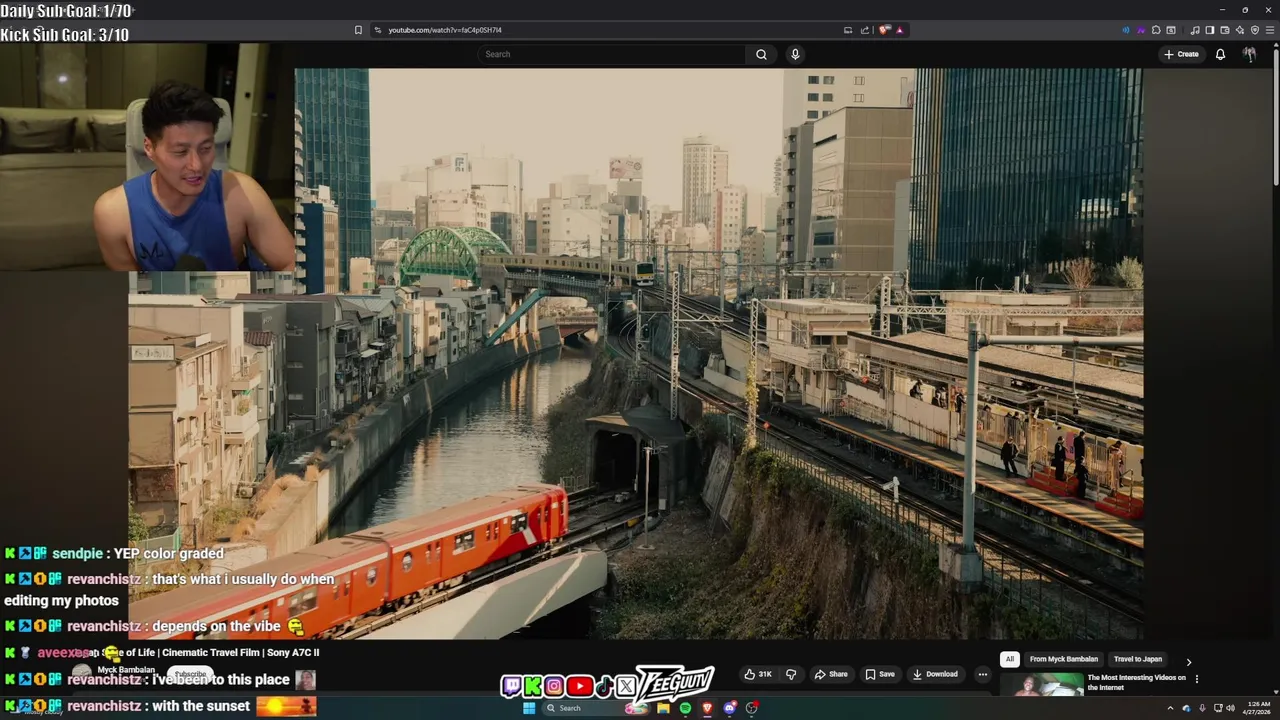Viewport: 1280px width, 720px height.
Task: Open Spotify from the taskbar
Action: coord(685,708)
